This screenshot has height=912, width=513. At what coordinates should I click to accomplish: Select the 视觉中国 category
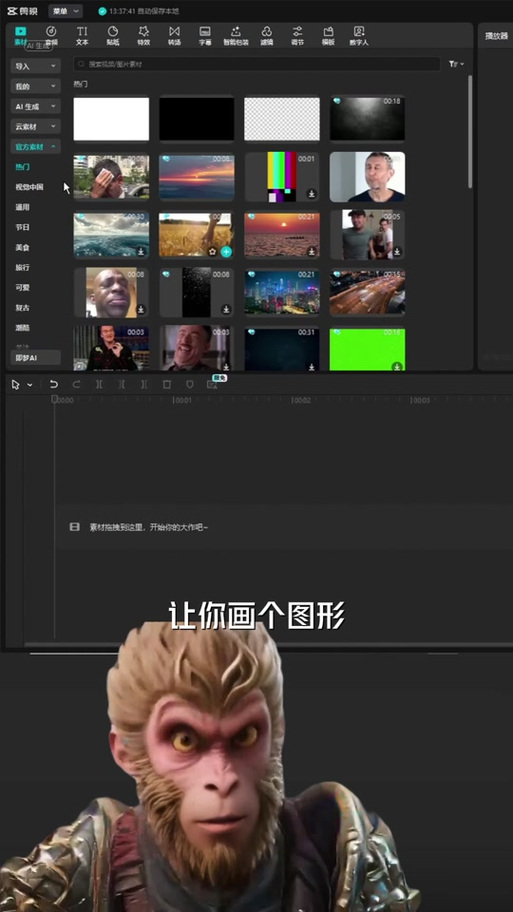(29, 187)
